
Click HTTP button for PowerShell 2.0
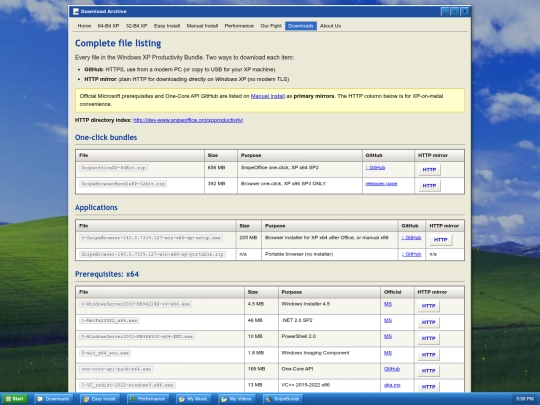point(428,338)
